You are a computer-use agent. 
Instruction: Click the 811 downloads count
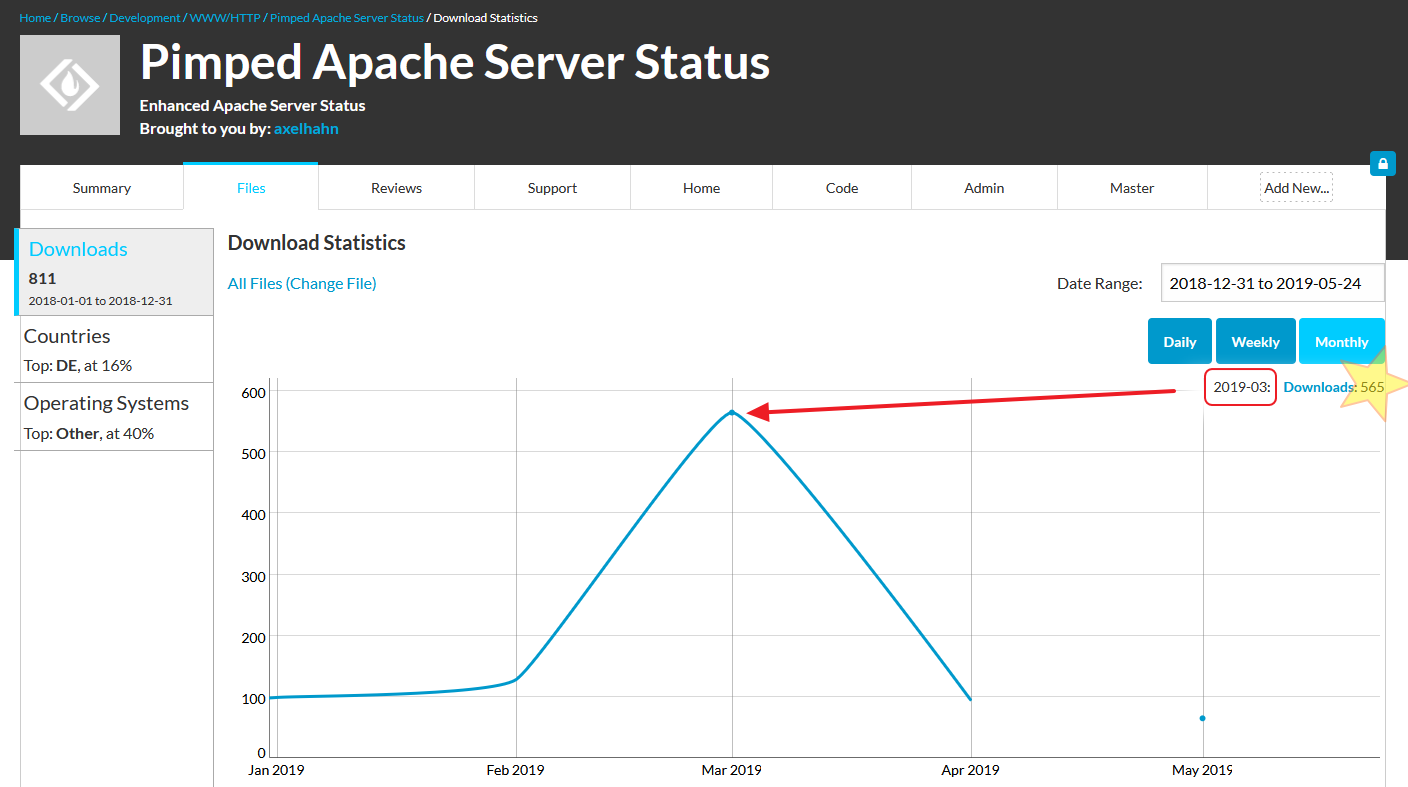tap(43, 279)
